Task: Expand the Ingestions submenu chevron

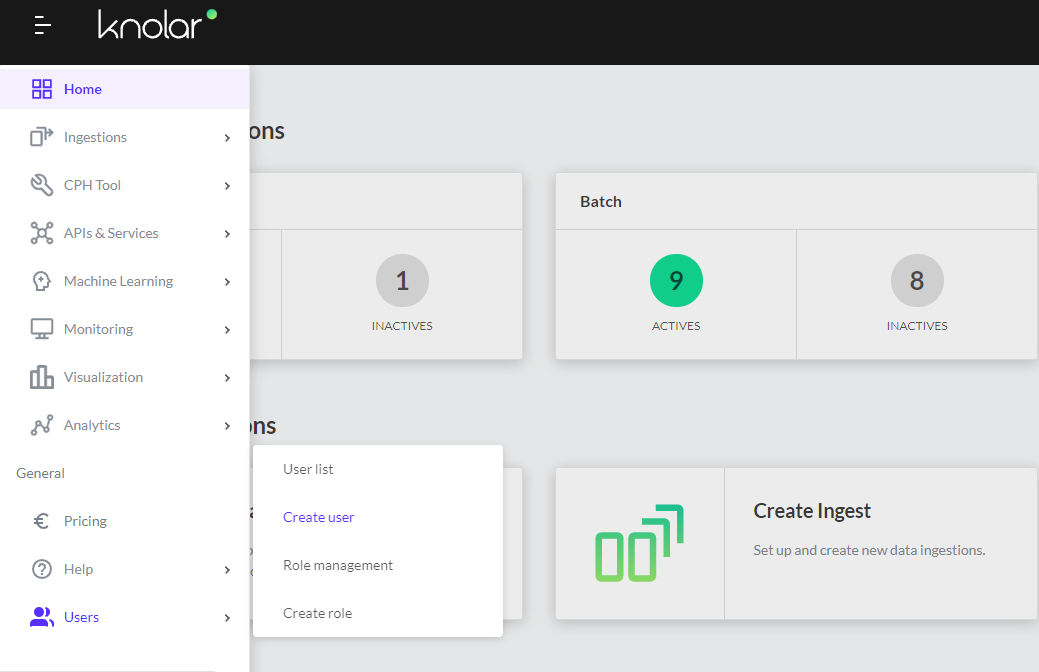Action: coord(227,138)
